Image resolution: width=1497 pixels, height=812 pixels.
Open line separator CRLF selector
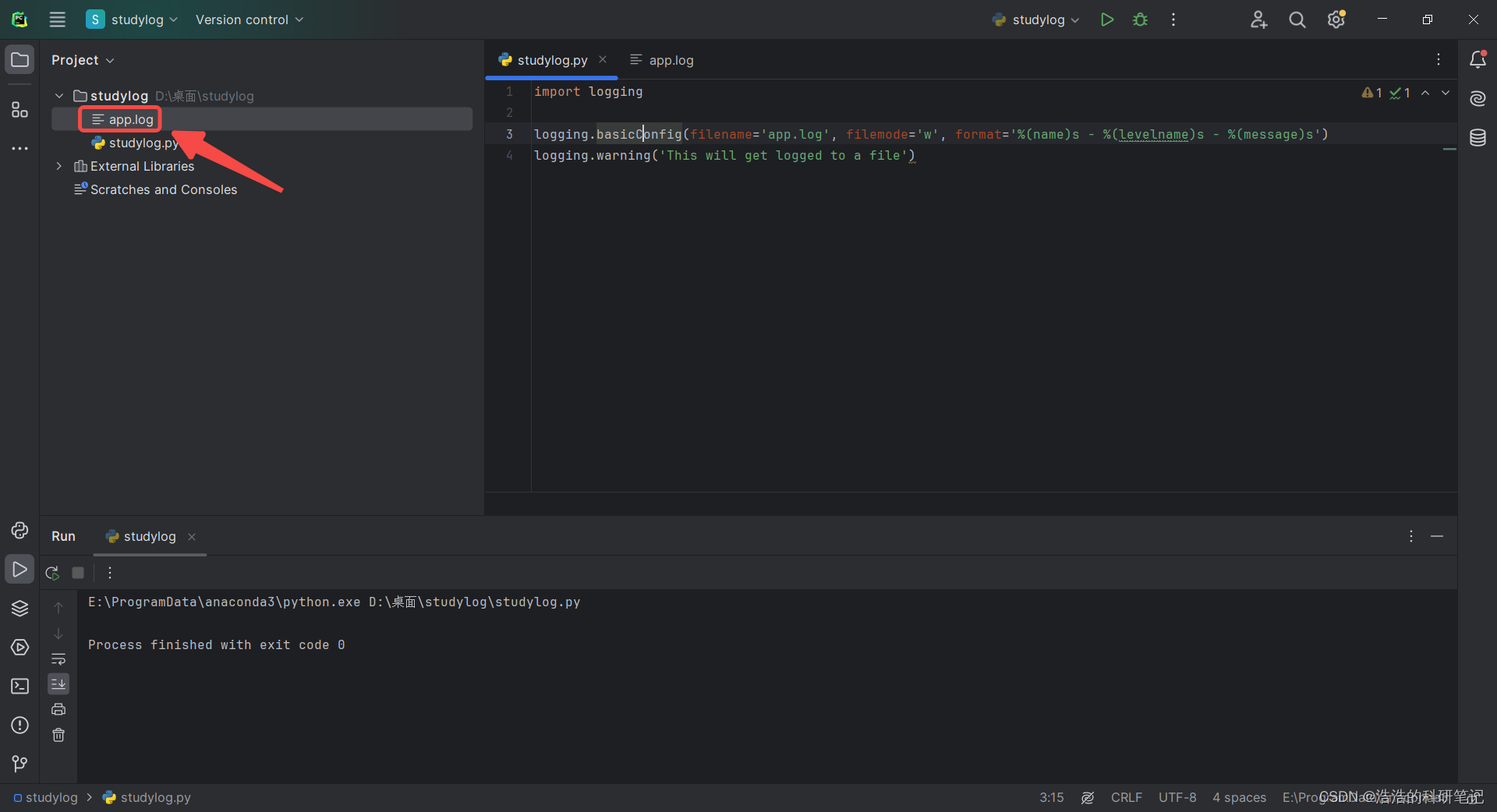point(1126,797)
